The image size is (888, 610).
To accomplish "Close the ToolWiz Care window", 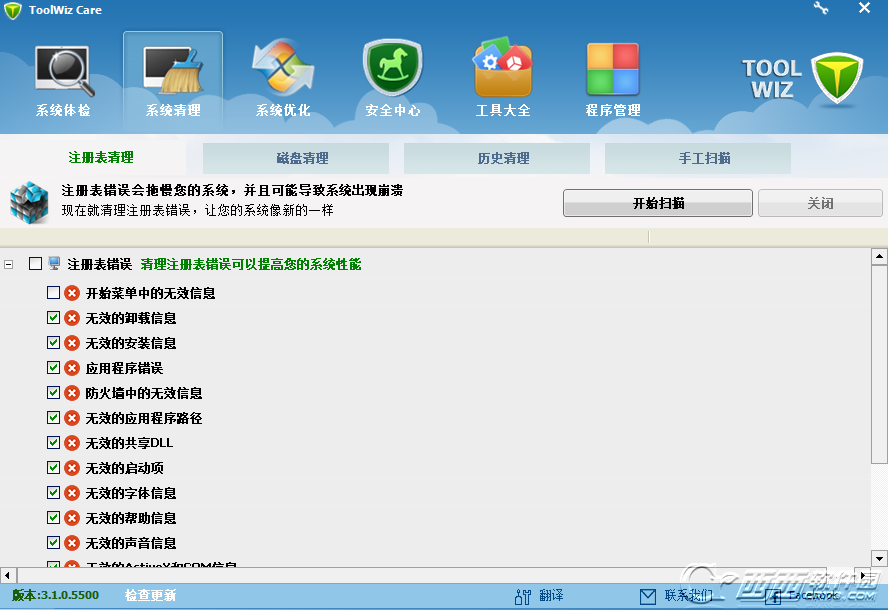I will [864, 8].
